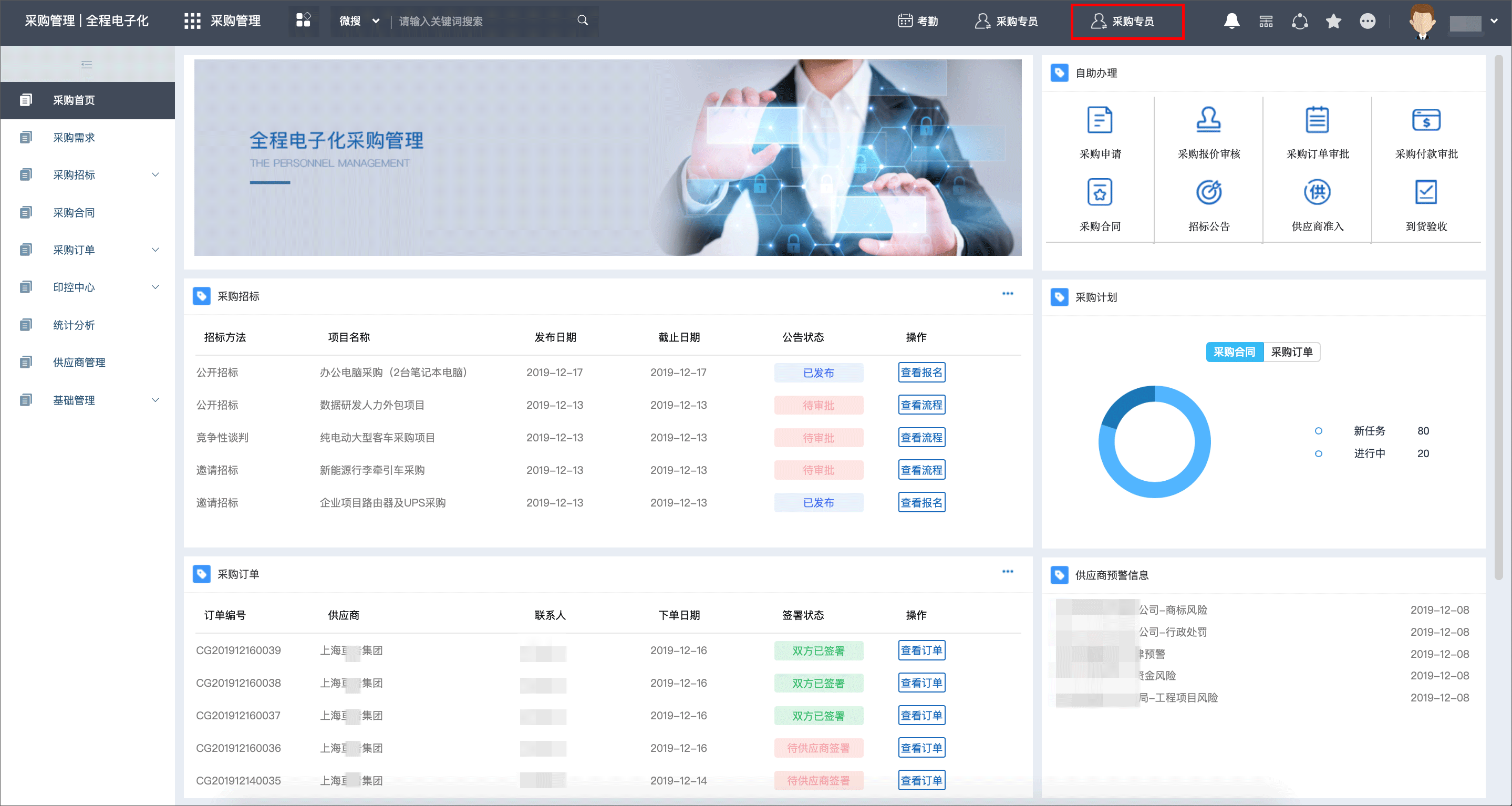
Task: Collapse the sidebar with the hamburger icon
Action: coord(86,65)
